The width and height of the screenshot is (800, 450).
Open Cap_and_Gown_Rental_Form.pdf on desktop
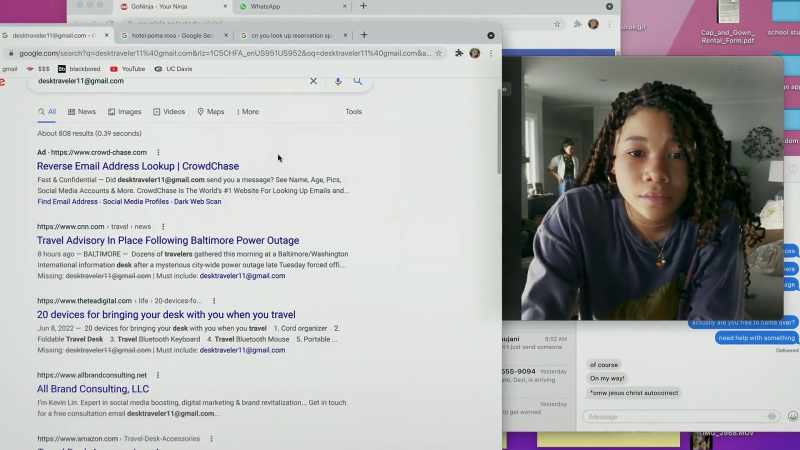(728, 23)
